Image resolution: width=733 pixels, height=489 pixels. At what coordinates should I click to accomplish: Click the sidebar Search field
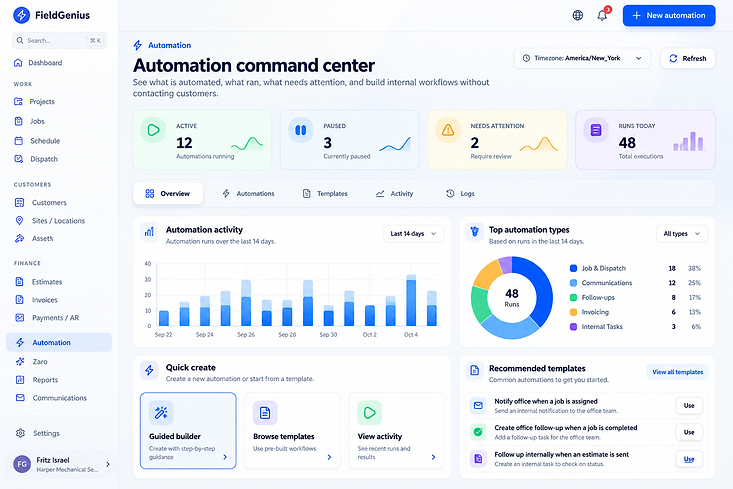pyautogui.click(x=59, y=40)
